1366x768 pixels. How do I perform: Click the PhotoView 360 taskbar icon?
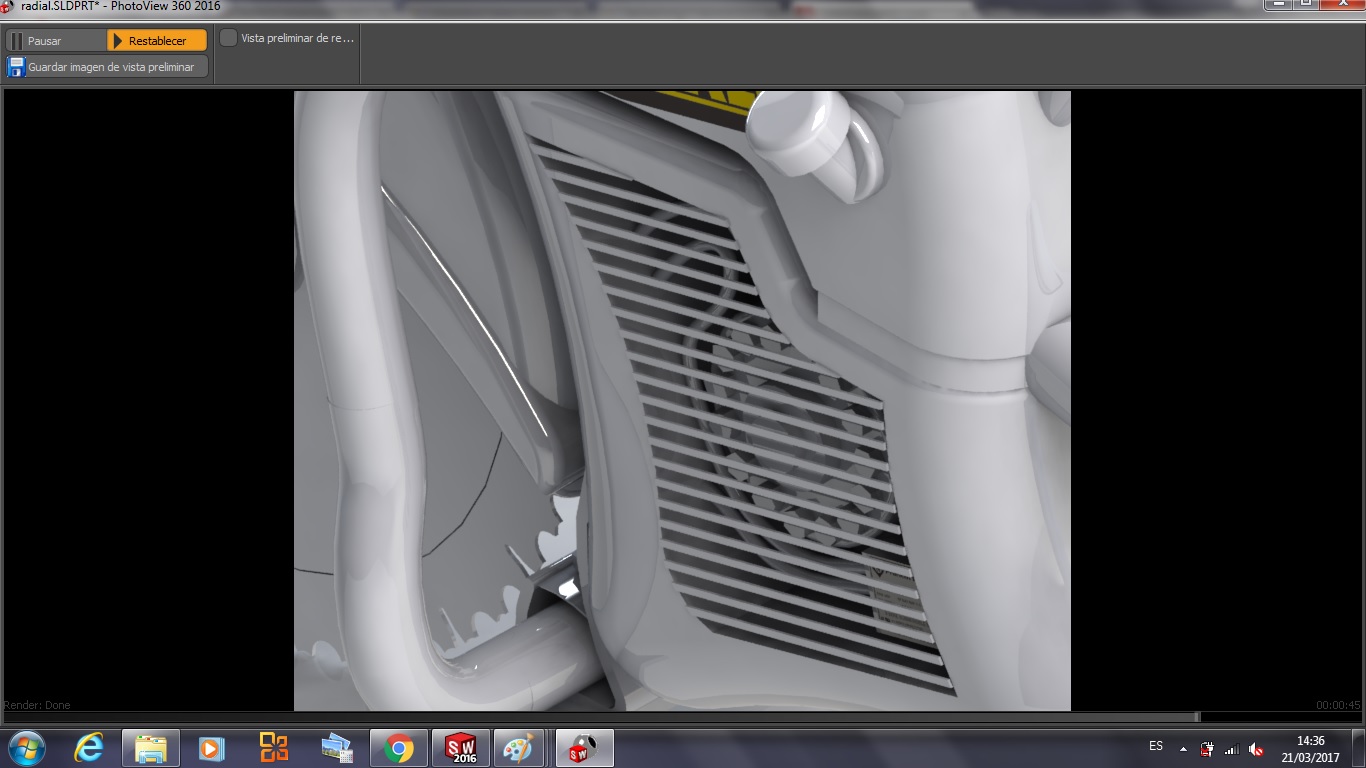584,748
